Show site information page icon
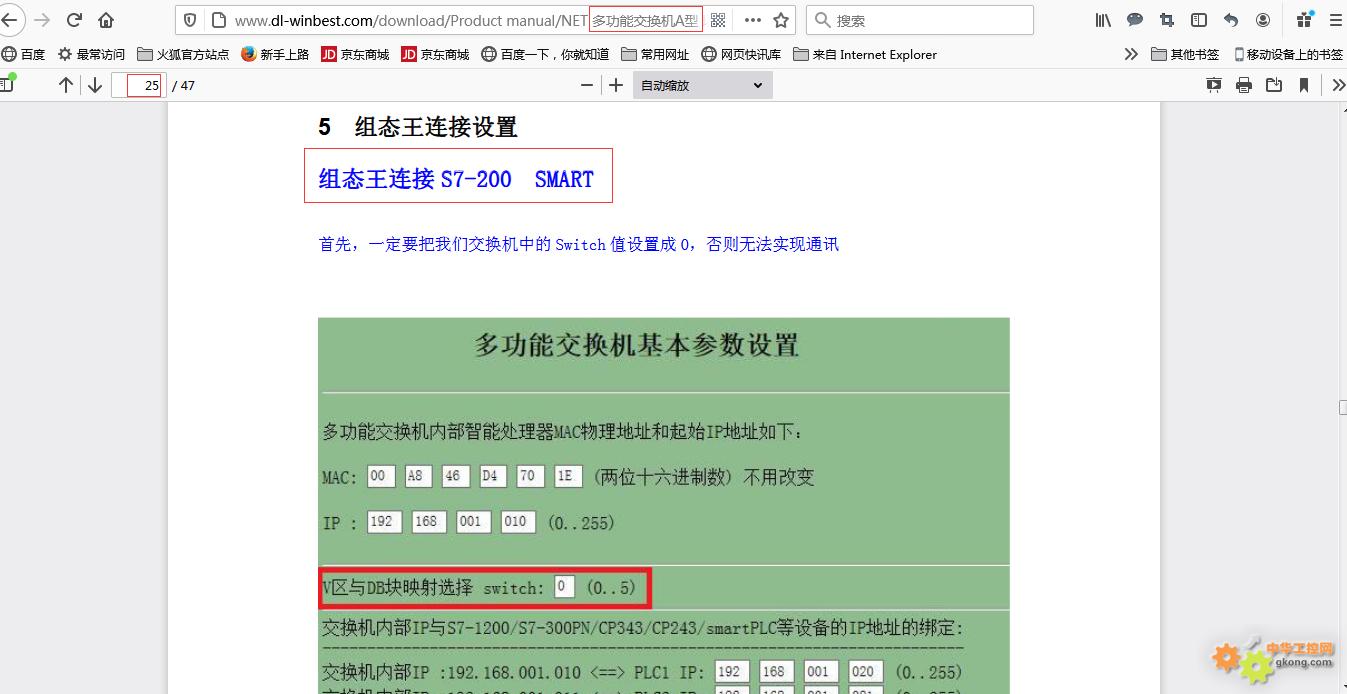1347x694 pixels. click(x=217, y=20)
